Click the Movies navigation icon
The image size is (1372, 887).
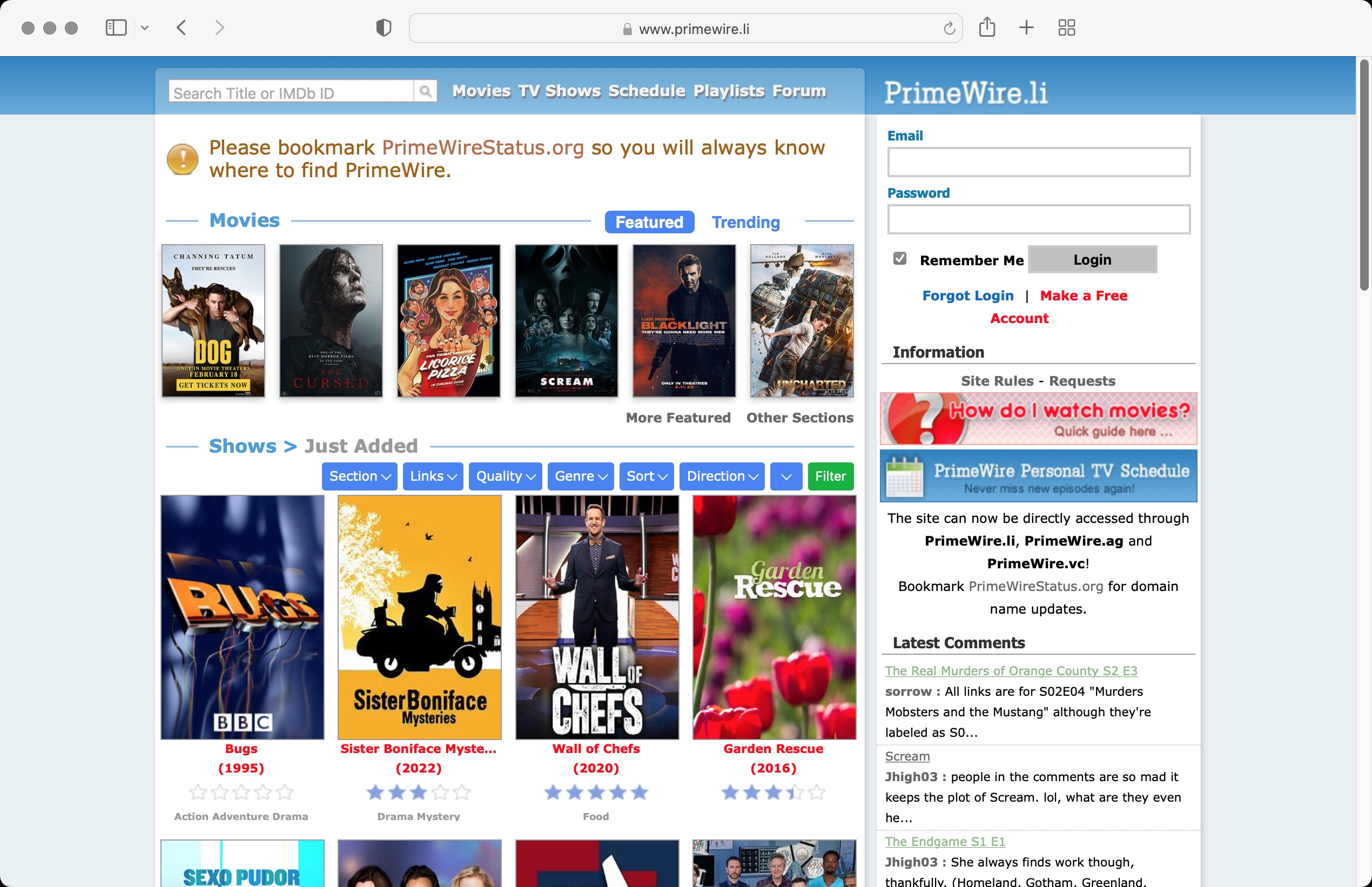[x=481, y=91]
